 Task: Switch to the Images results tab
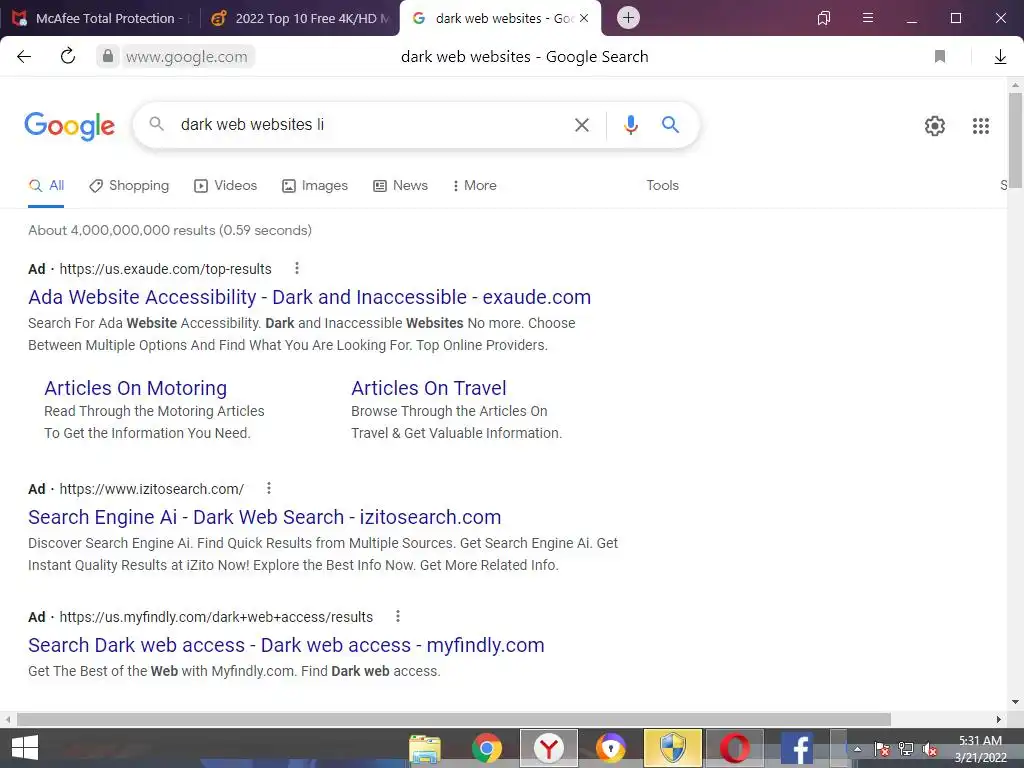tap(315, 185)
